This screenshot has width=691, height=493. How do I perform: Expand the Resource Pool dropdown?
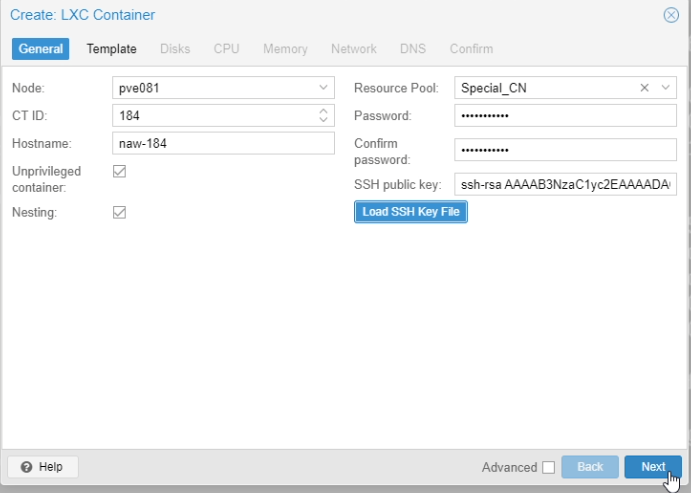[x=665, y=88]
